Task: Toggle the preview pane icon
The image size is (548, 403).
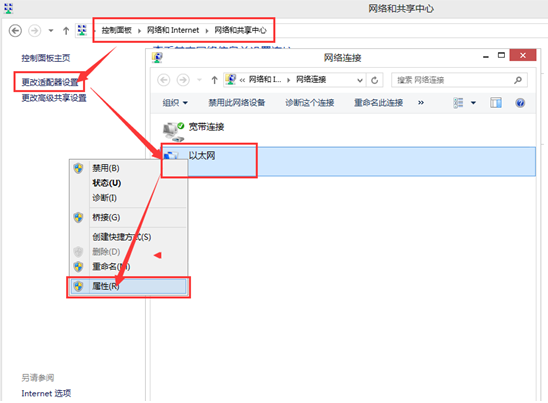Action: click(x=496, y=103)
